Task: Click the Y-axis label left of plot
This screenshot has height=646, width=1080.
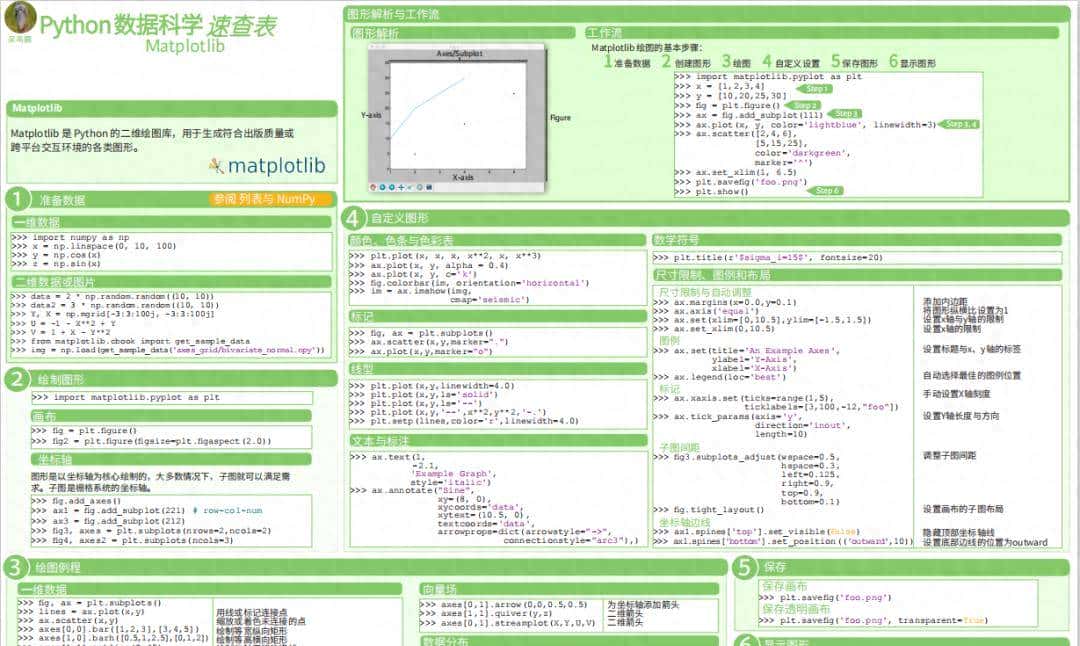Action: tap(371, 115)
